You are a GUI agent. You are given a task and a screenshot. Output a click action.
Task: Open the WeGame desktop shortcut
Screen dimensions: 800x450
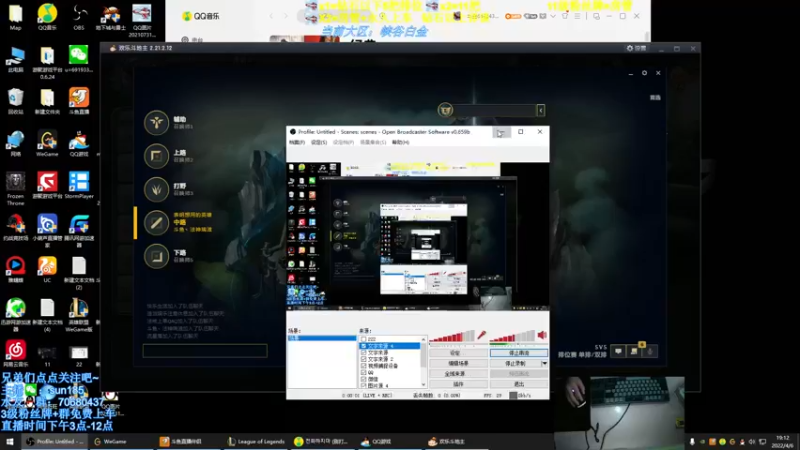(47, 143)
